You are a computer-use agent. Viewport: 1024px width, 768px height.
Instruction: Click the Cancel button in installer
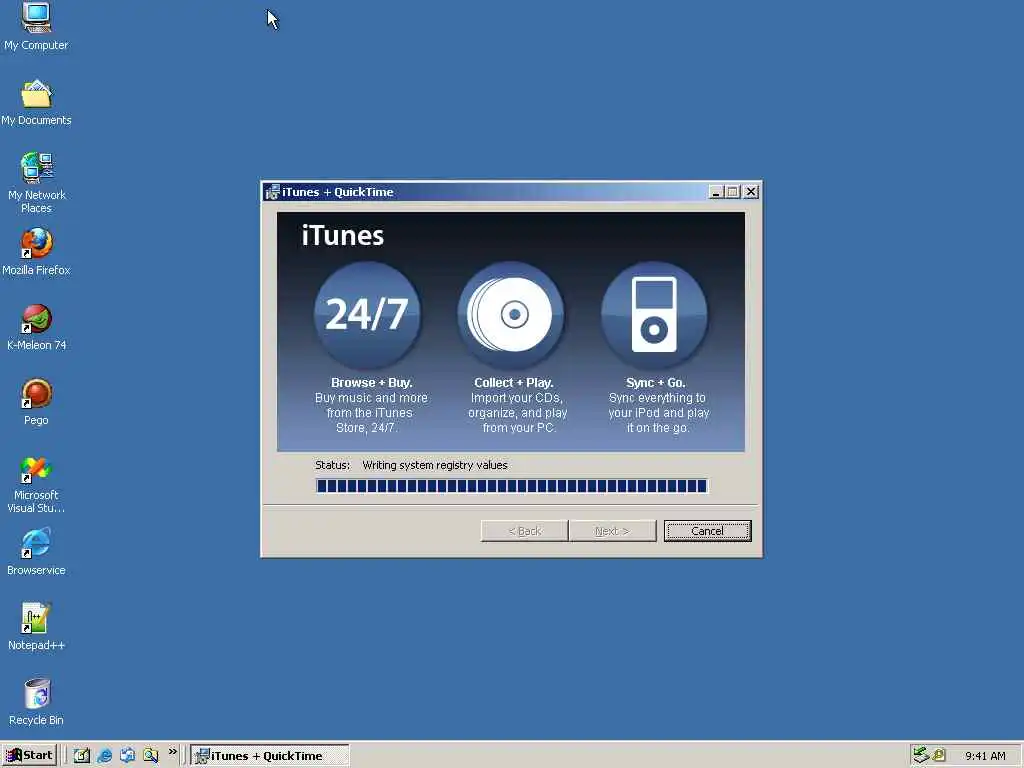click(707, 531)
